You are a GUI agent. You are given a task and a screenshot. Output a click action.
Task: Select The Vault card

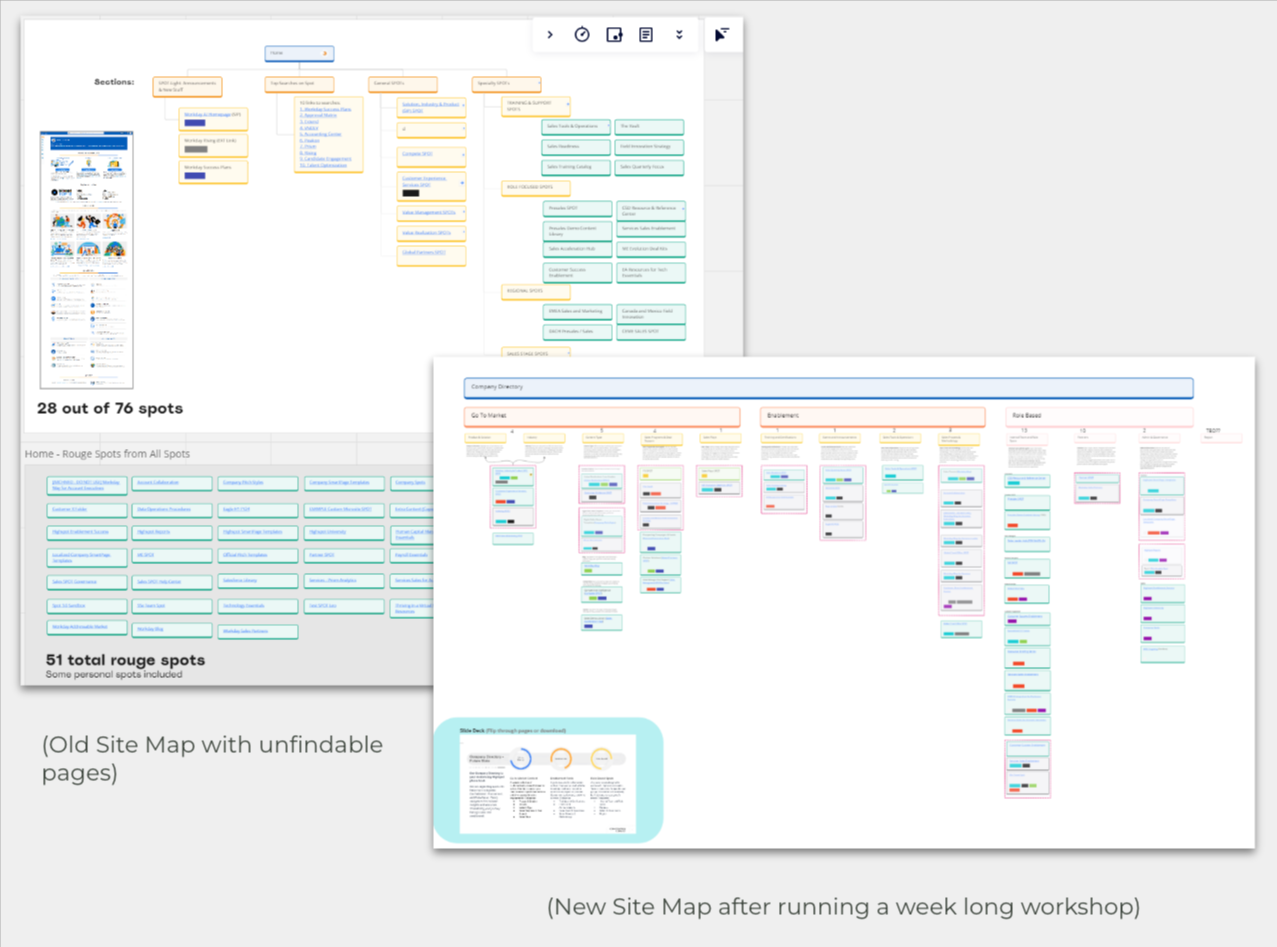tap(650, 127)
